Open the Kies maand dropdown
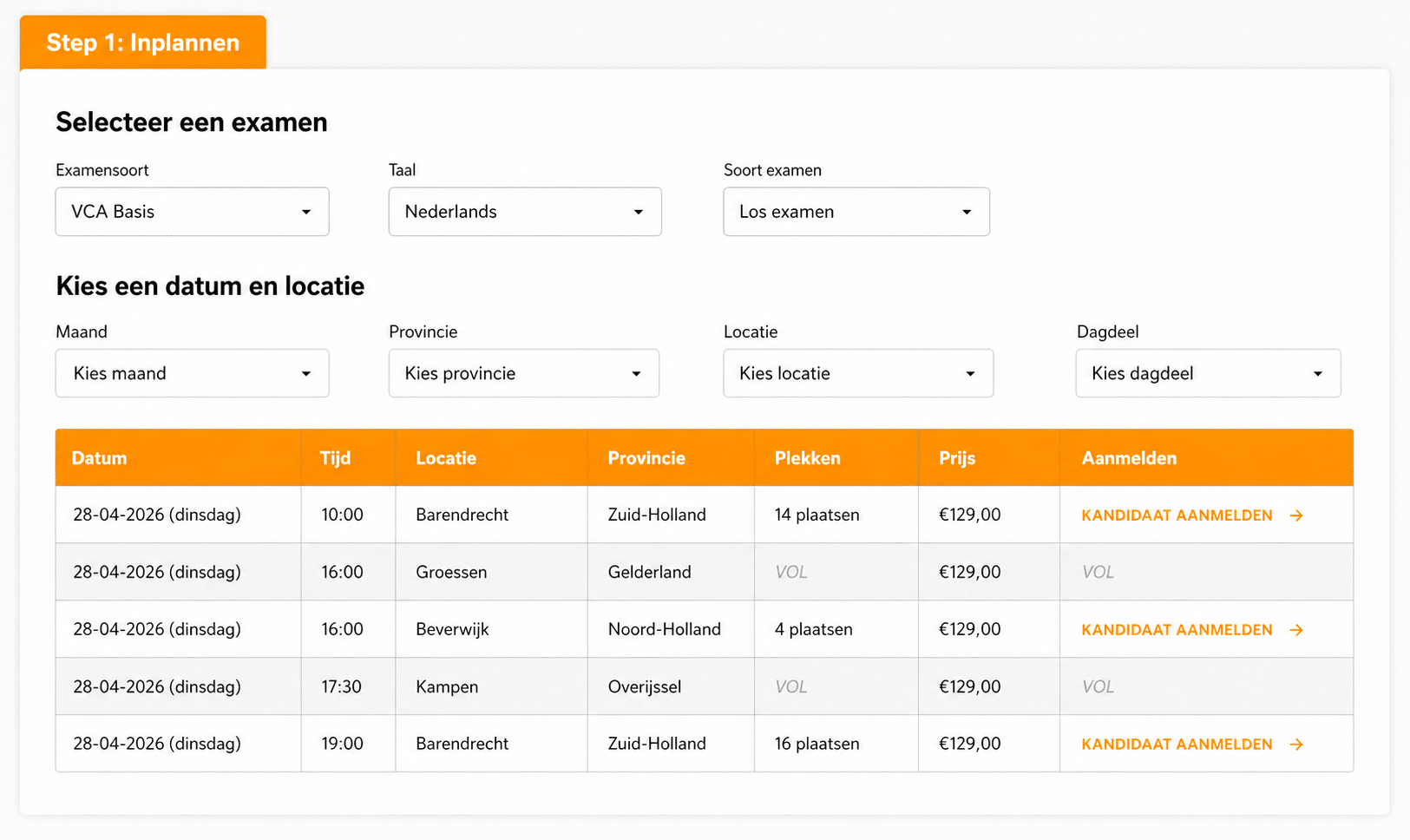The height and width of the screenshot is (840, 1410). pyautogui.click(x=192, y=373)
